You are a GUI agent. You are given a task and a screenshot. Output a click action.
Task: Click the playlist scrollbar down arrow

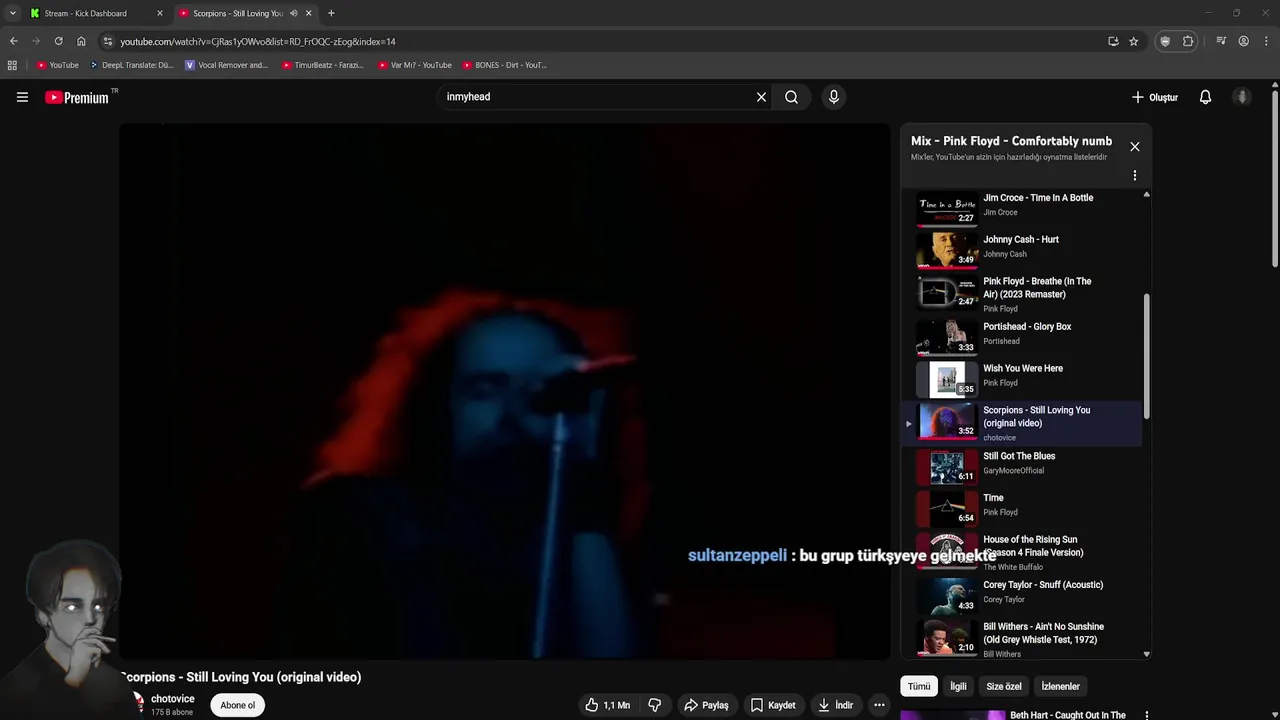coord(1146,654)
